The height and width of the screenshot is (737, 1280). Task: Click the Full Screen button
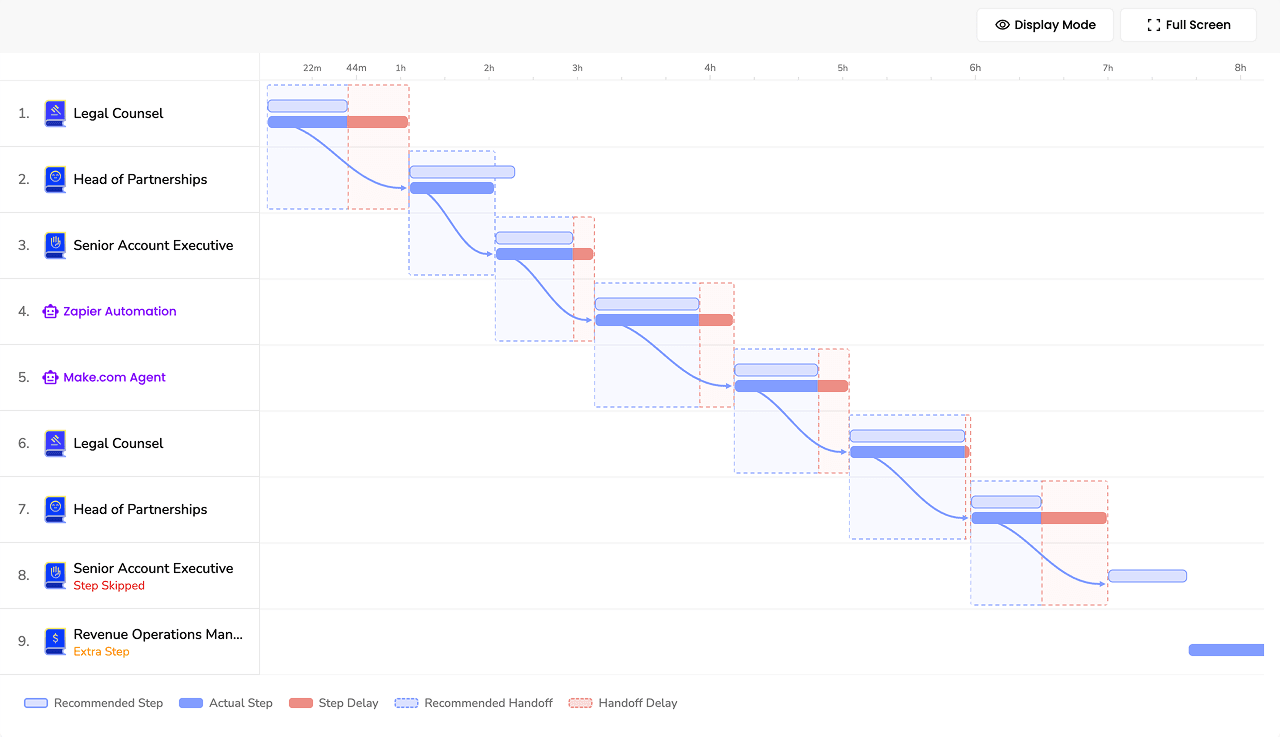1188,24
